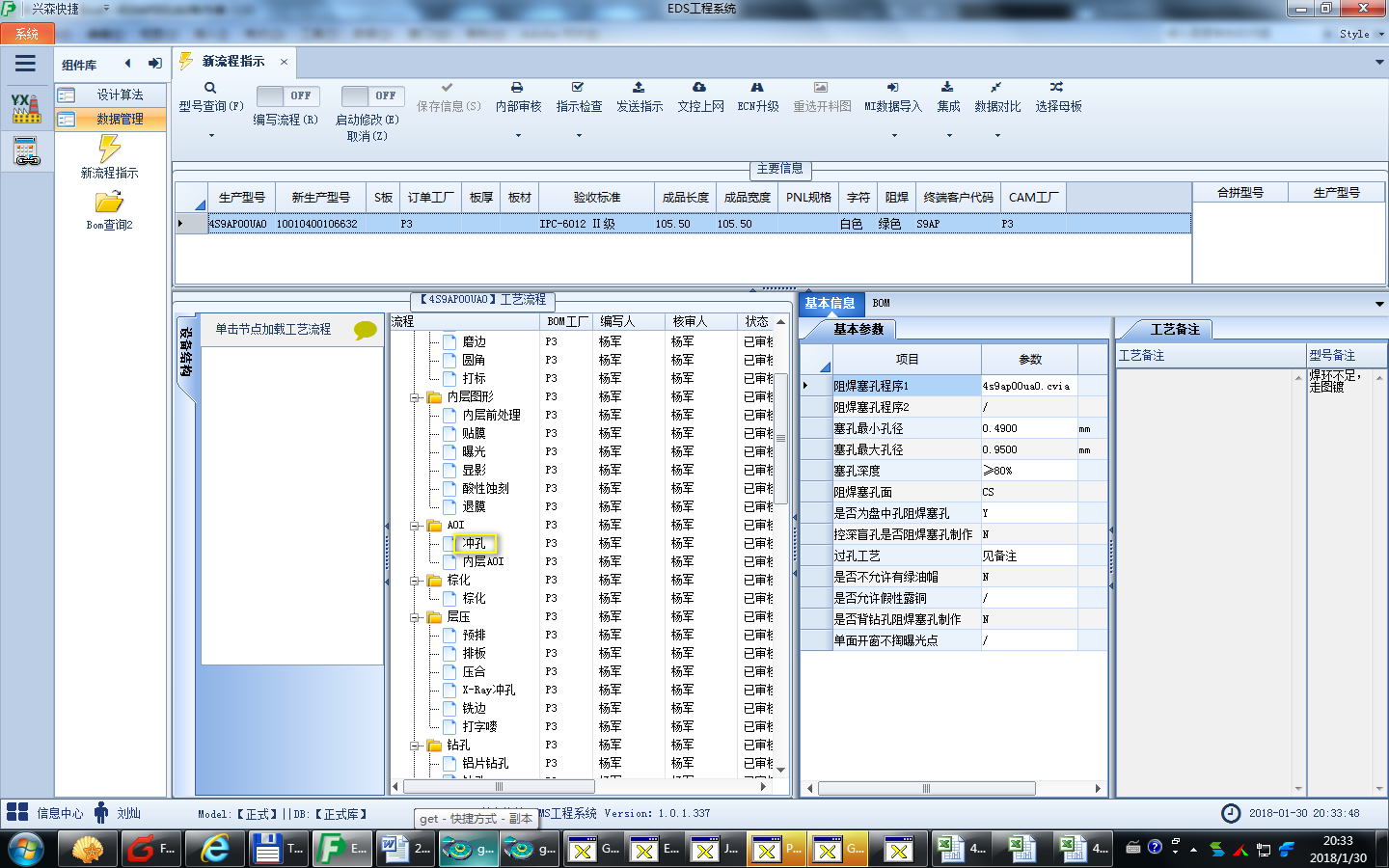Open Internet Explorer from taskbar
Viewport: 1389px width, 868px height.
coord(214,849)
